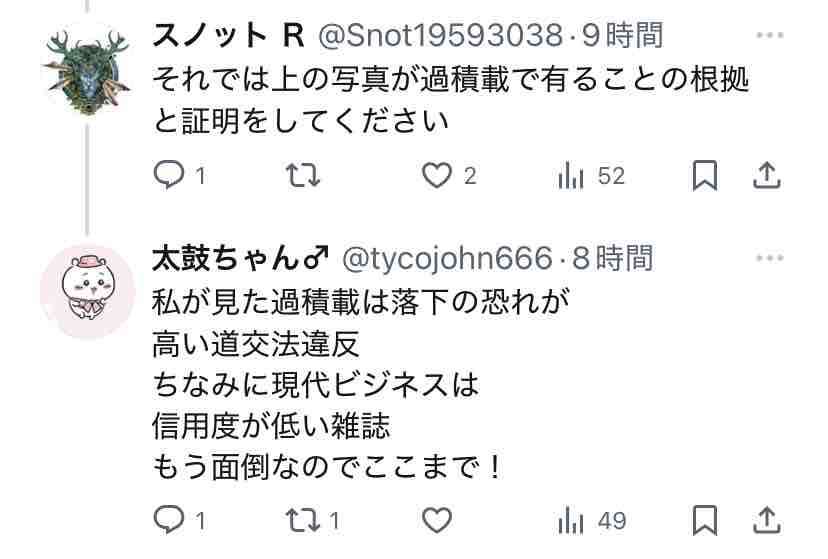Open the 9時間 timestamp of first tweet
This screenshot has height=559, width=828.
(622, 35)
